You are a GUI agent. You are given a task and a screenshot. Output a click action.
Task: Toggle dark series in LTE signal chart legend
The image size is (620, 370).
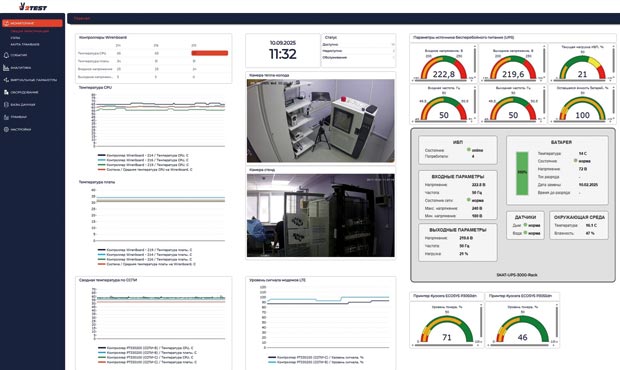[x=316, y=357]
